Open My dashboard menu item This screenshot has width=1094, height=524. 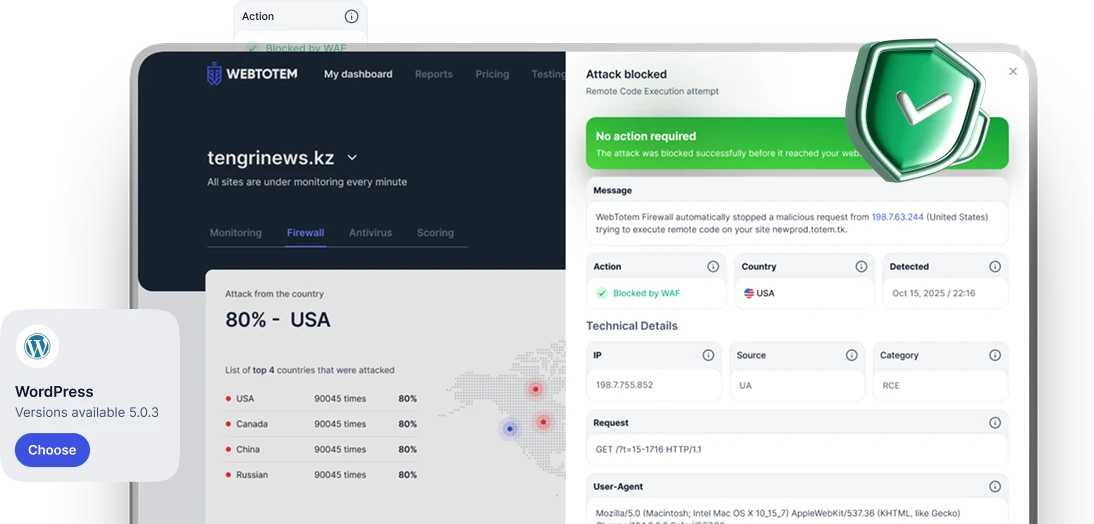358,74
